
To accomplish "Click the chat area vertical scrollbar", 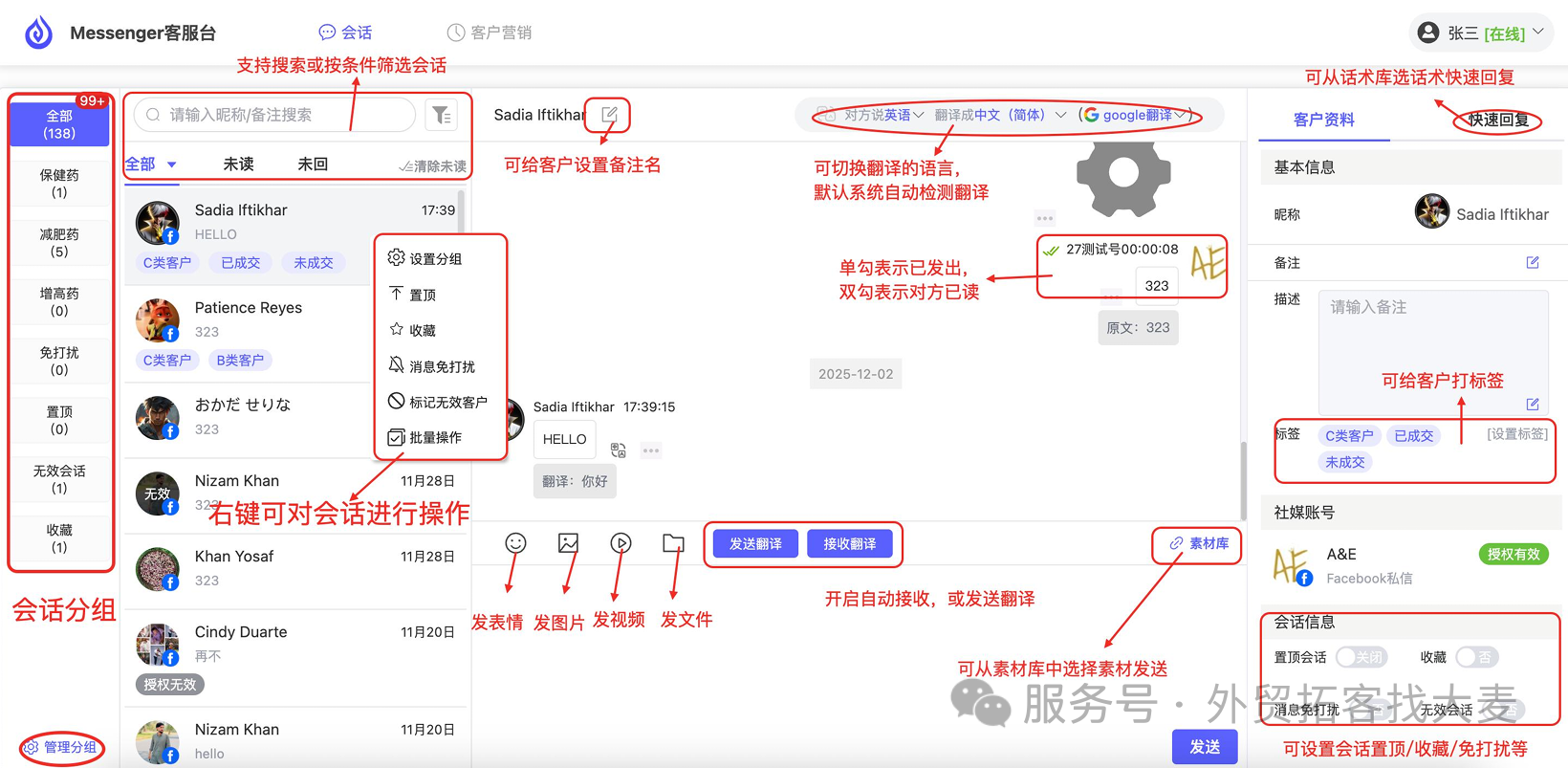I will (x=1243, y=480).
